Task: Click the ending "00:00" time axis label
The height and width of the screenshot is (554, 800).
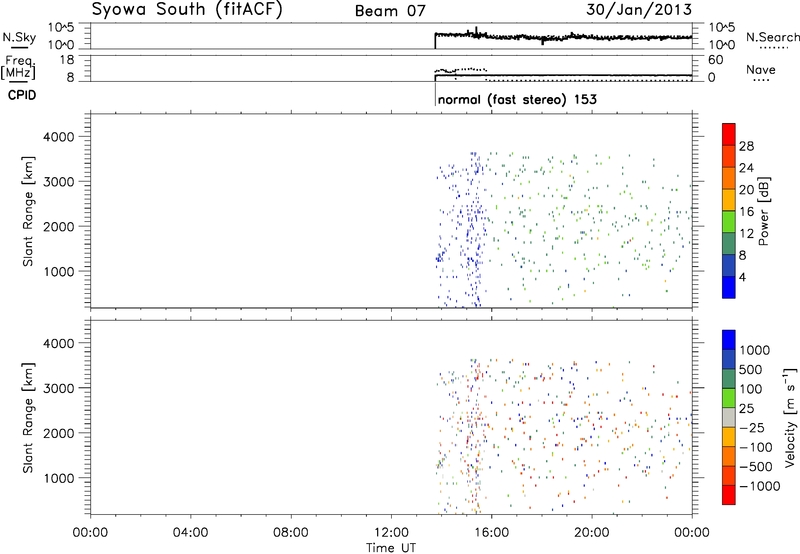Action: pos(692,533)
